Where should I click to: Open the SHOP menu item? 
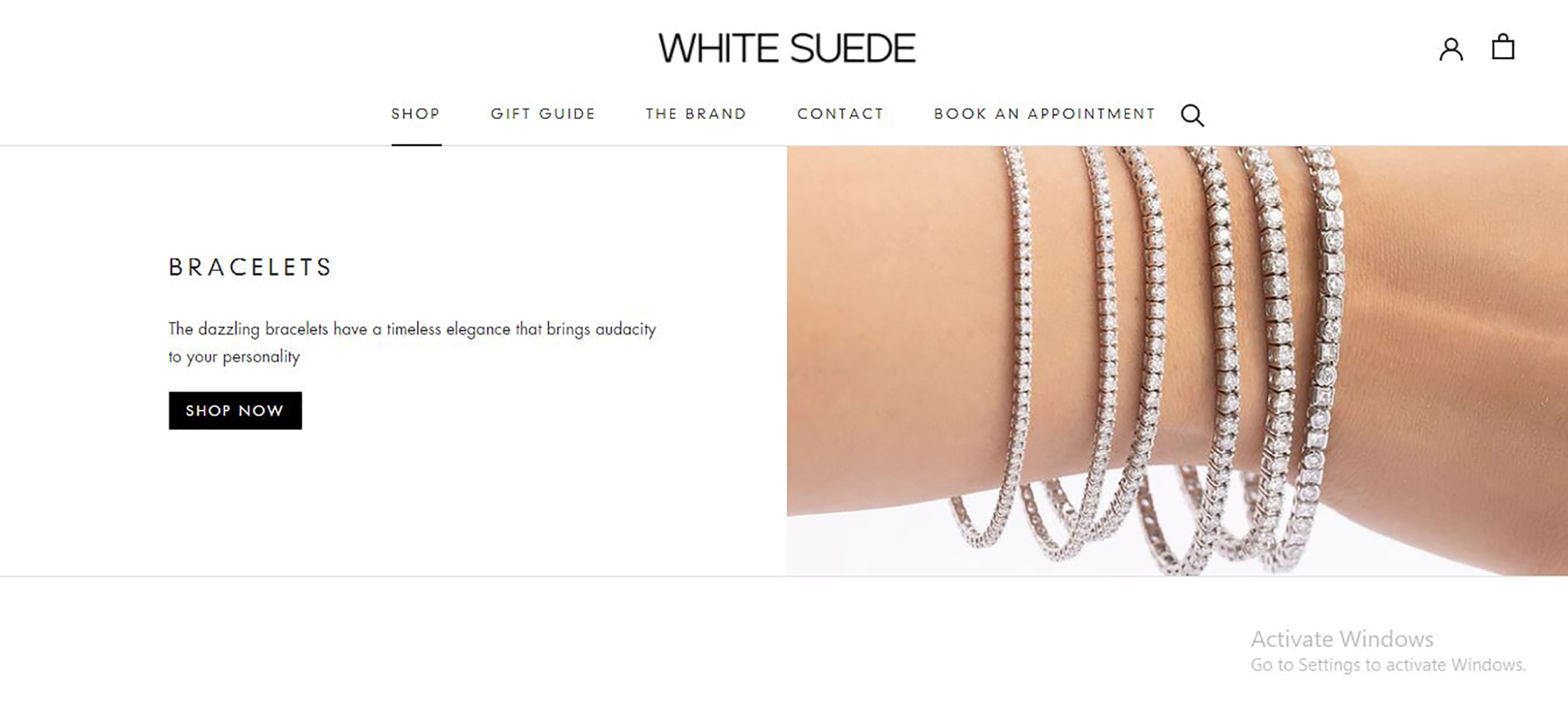pos(416,114)
